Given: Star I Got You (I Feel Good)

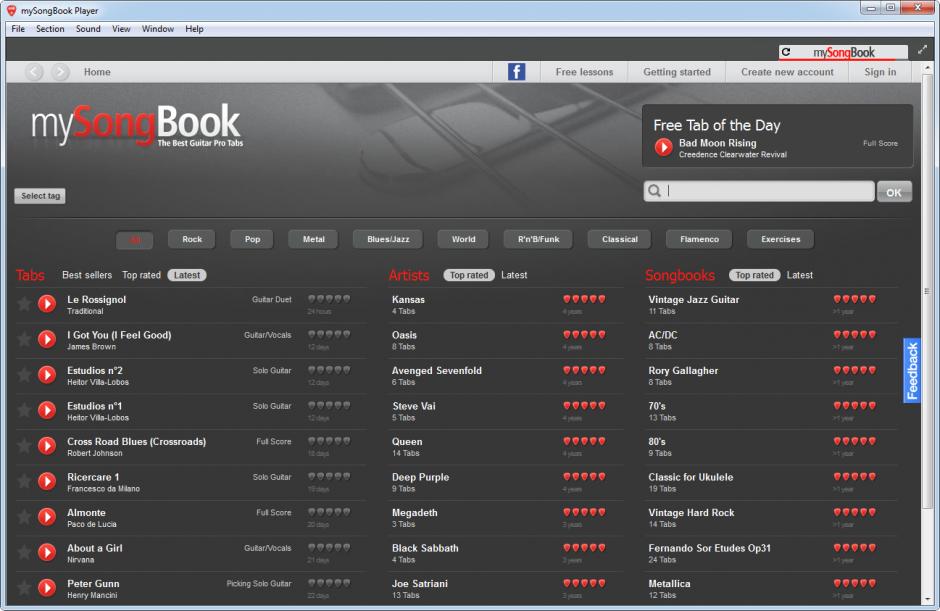Looking at the screenshot, I should (24, 339).
